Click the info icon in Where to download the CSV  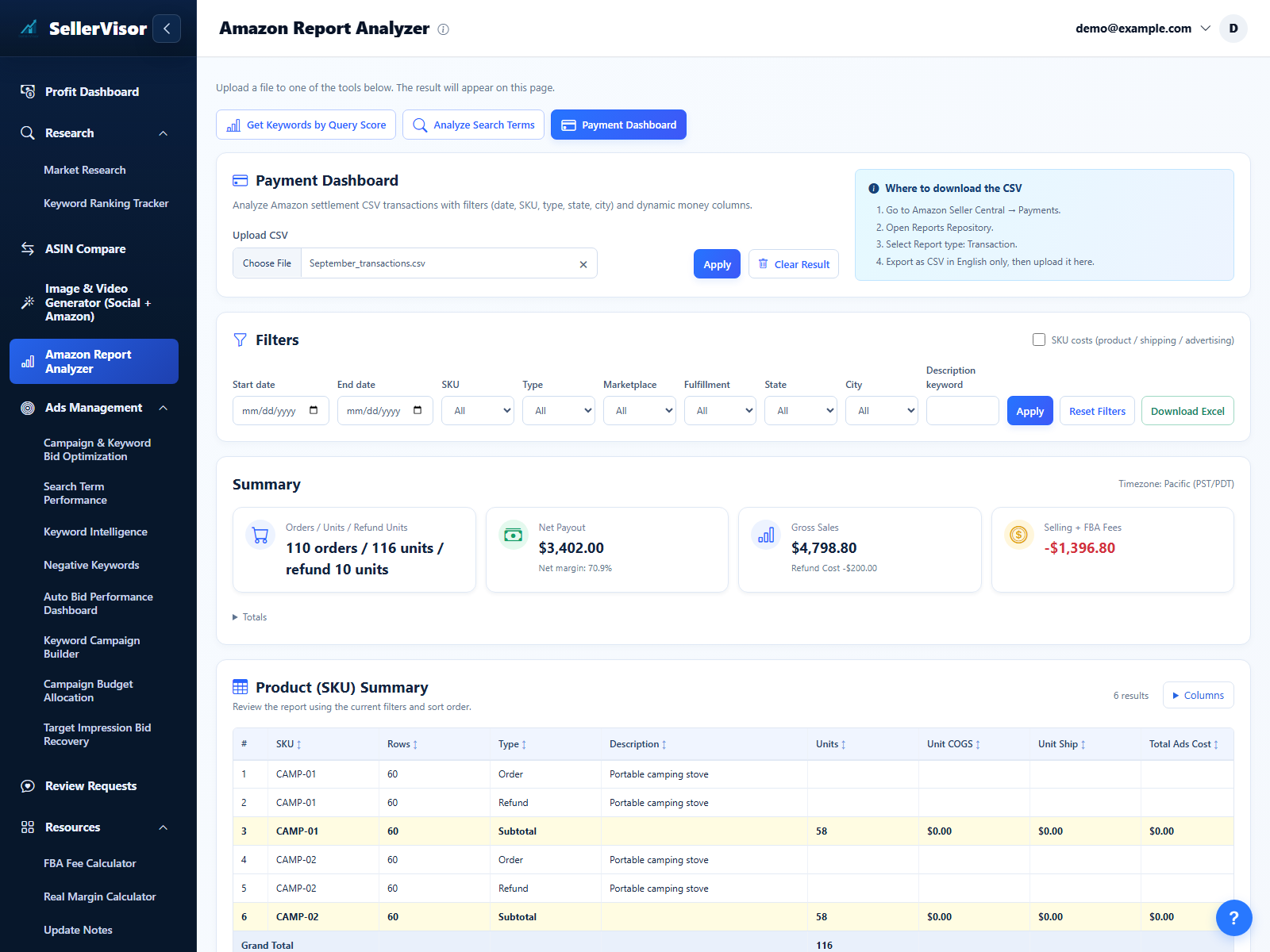(x=874, y=188)
